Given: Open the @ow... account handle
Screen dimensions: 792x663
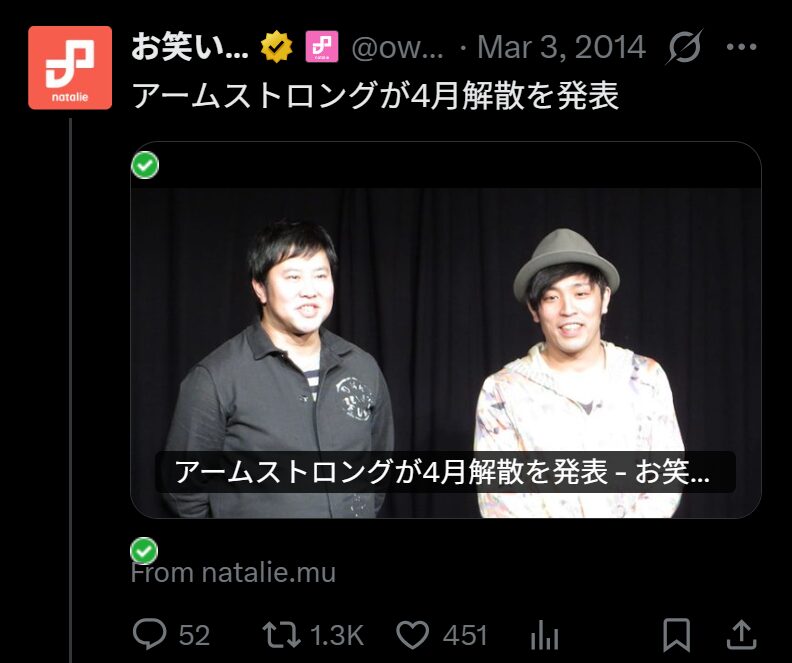Looking at the screenshot, I should click(x=398, y=47).
